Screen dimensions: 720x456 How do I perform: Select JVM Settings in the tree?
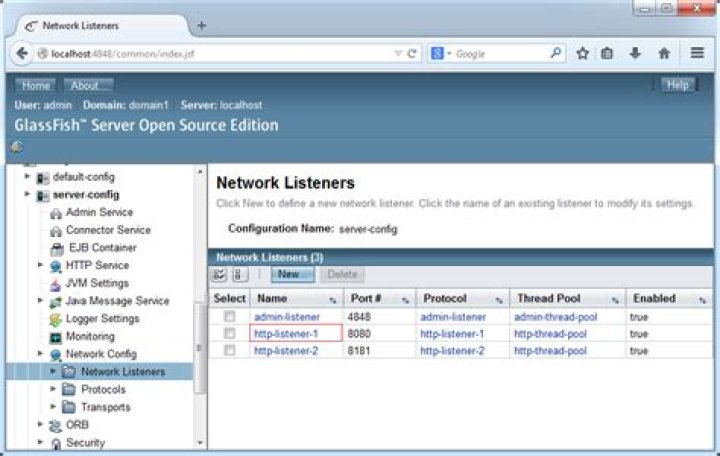(x=97, y=283)
